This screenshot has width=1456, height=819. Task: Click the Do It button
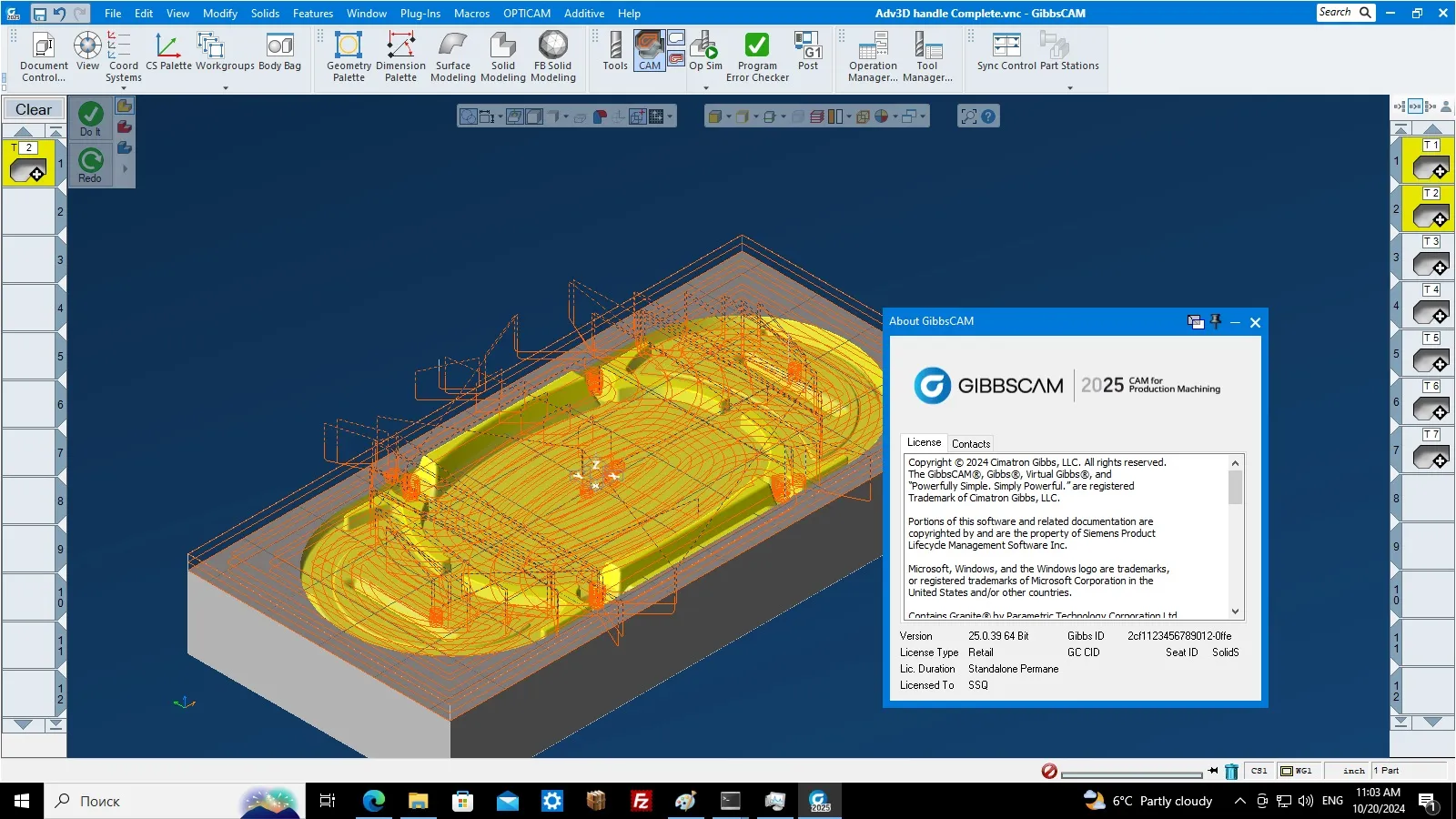pyautogui.click(x=90, y=118)
